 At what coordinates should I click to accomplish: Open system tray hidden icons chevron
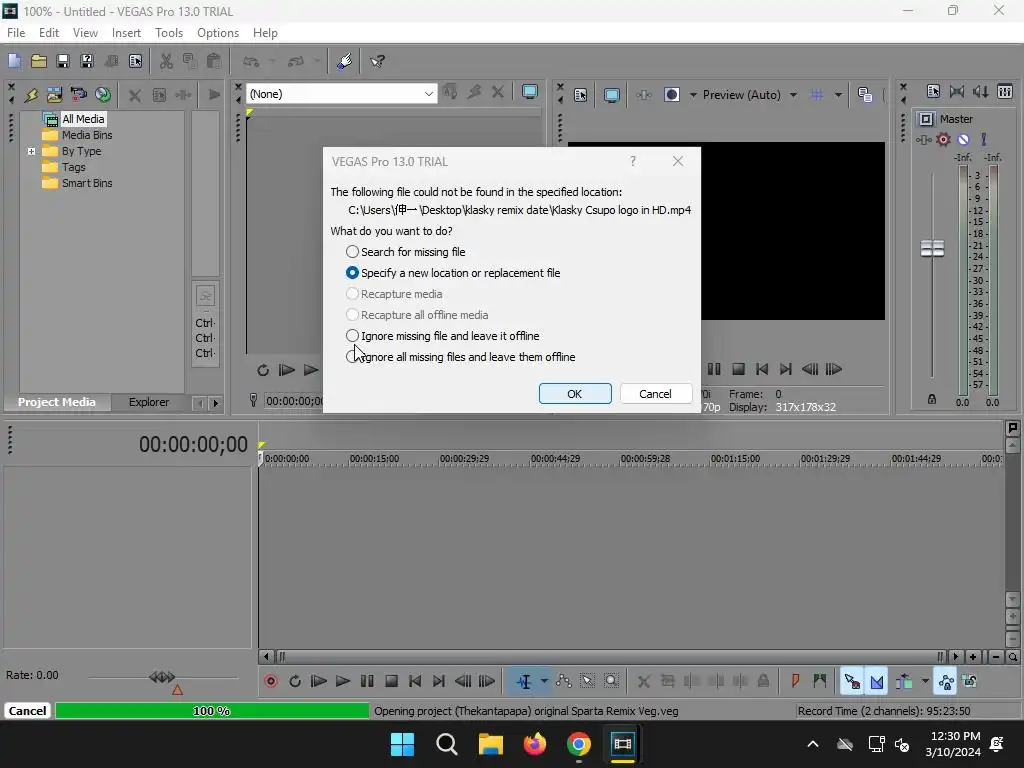[x=813, y=744]
